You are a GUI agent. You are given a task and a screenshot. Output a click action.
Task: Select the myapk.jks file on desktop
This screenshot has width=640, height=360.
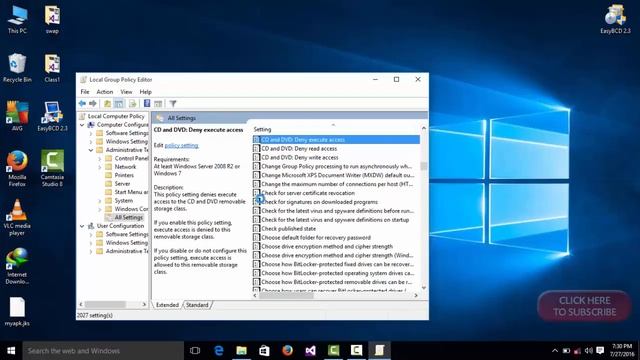(x=17, y=312)
